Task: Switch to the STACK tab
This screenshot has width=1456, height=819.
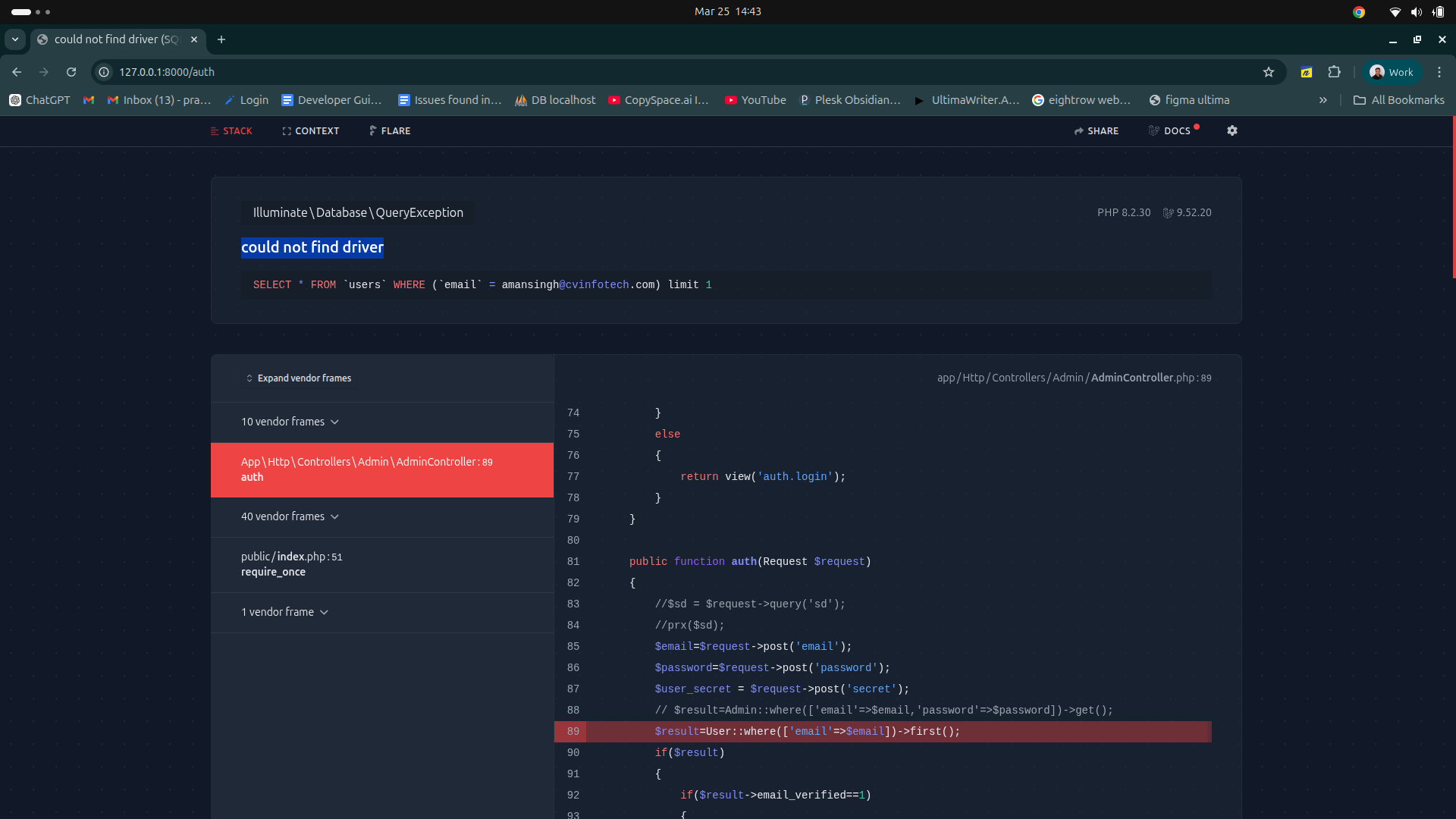Action: pos(231,131)
